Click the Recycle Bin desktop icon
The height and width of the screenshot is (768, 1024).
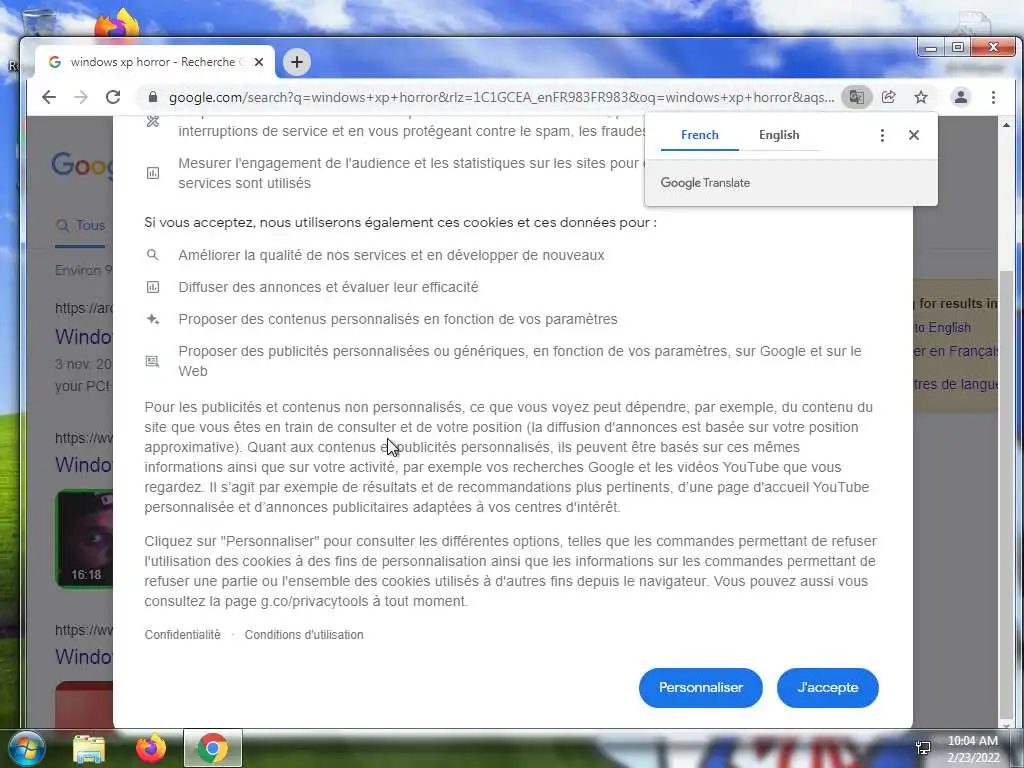point(38,21)
